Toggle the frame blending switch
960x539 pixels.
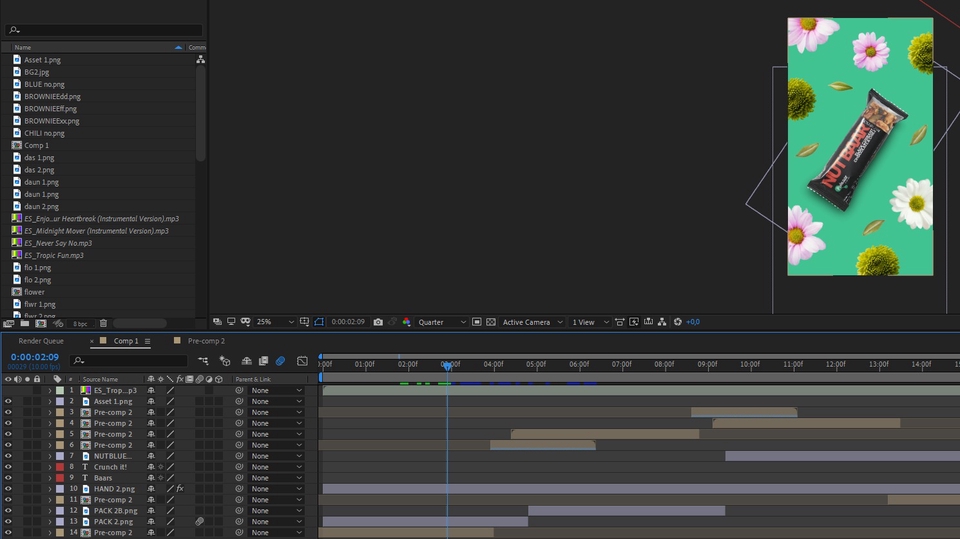coord(263,361)
